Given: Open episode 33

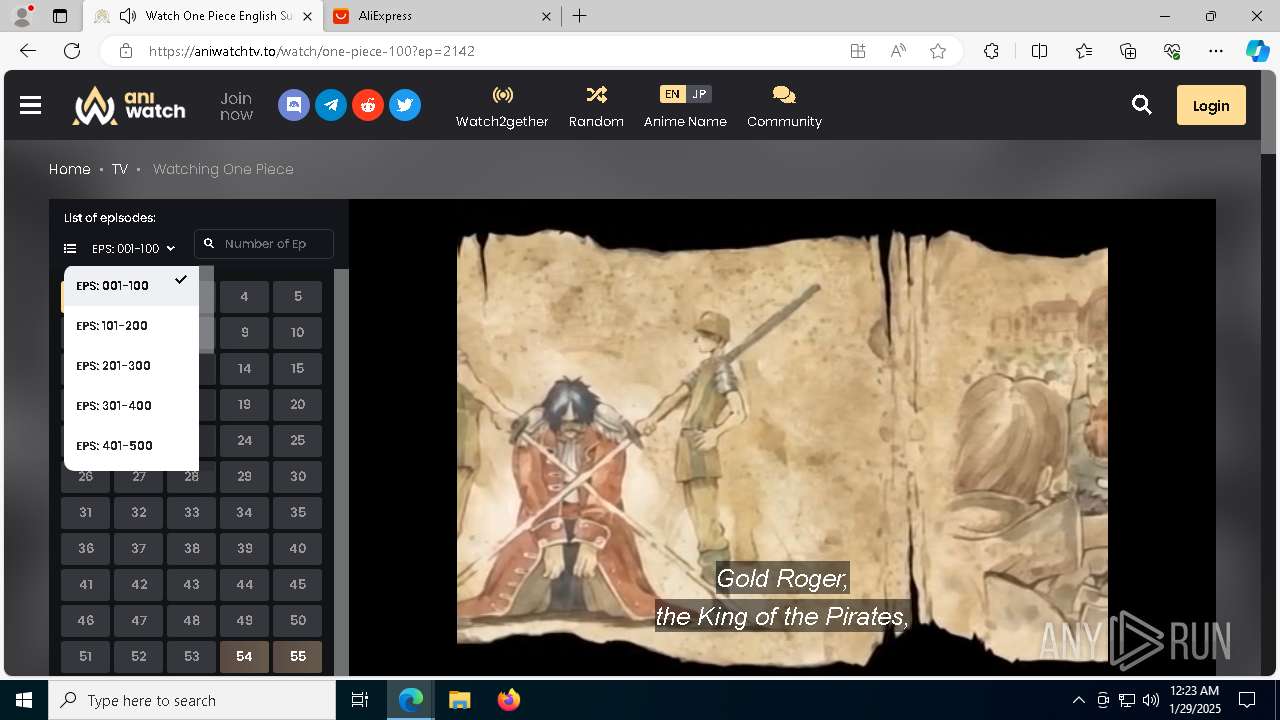Looking at the screenshot, I should [191, 512].
